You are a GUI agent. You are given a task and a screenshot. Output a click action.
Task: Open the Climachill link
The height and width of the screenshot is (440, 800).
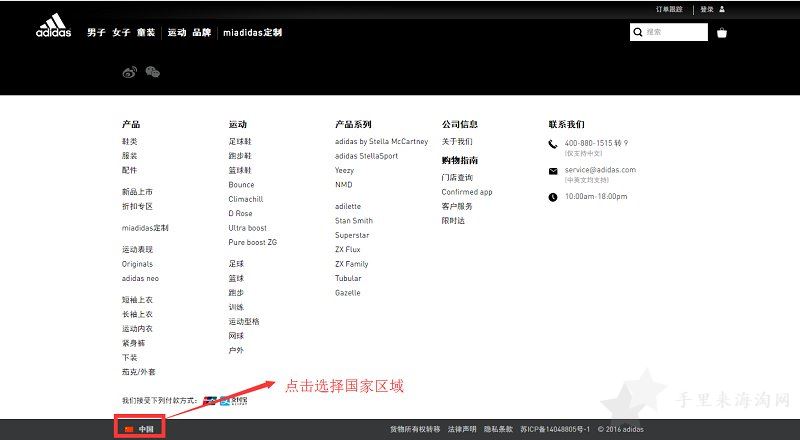pyautogui.click(x=246, y=199)
